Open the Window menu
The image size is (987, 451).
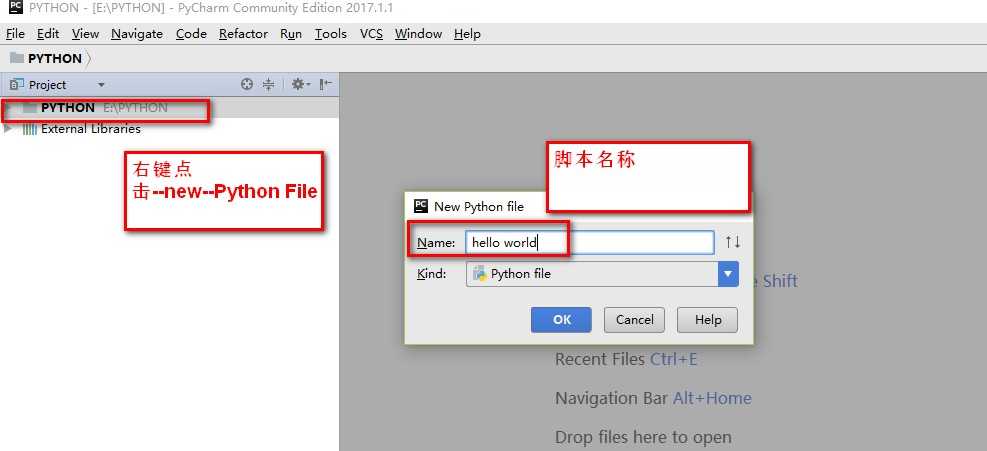[419, 34]
